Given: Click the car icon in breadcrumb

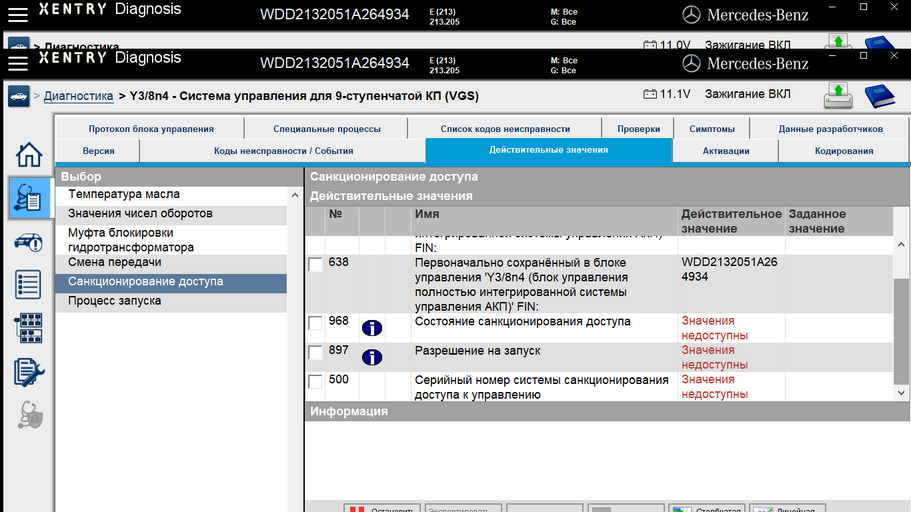Looking at the screenshot, I should 19,96.
